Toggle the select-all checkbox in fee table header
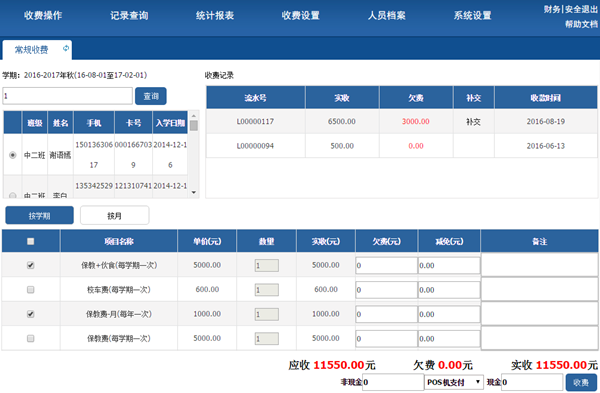 [x=31, y=241]
